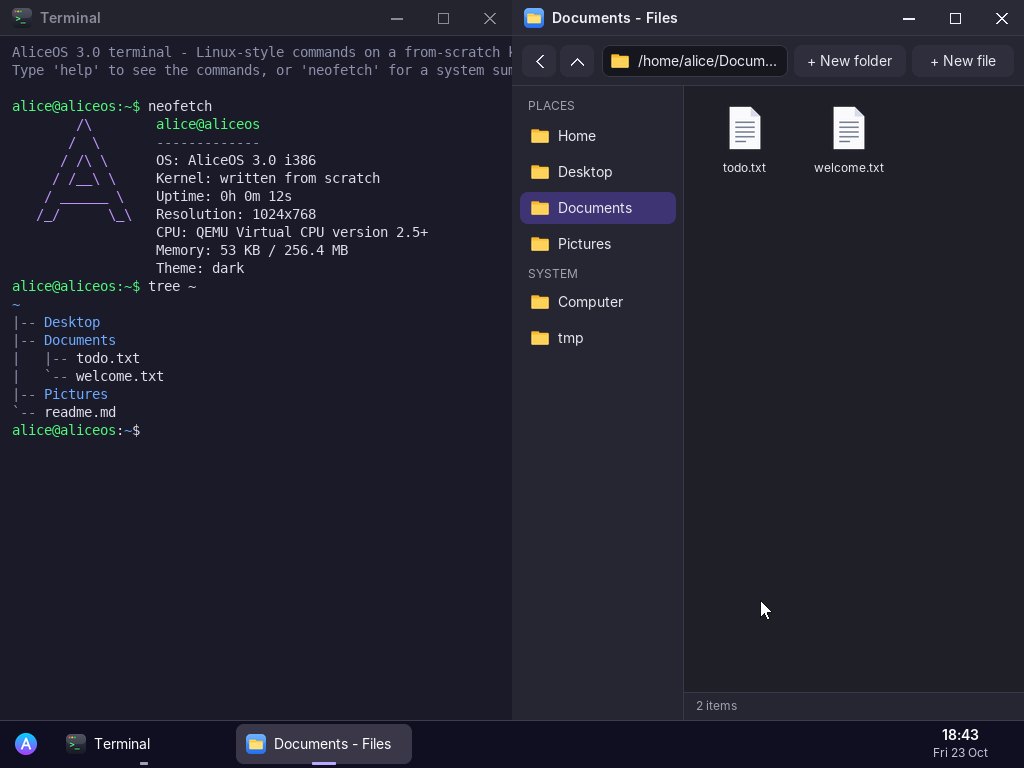Viewport: 1024px width, 768px height.
Task: Click the welcome.txt file name label
Action: [x=849, y=168]
